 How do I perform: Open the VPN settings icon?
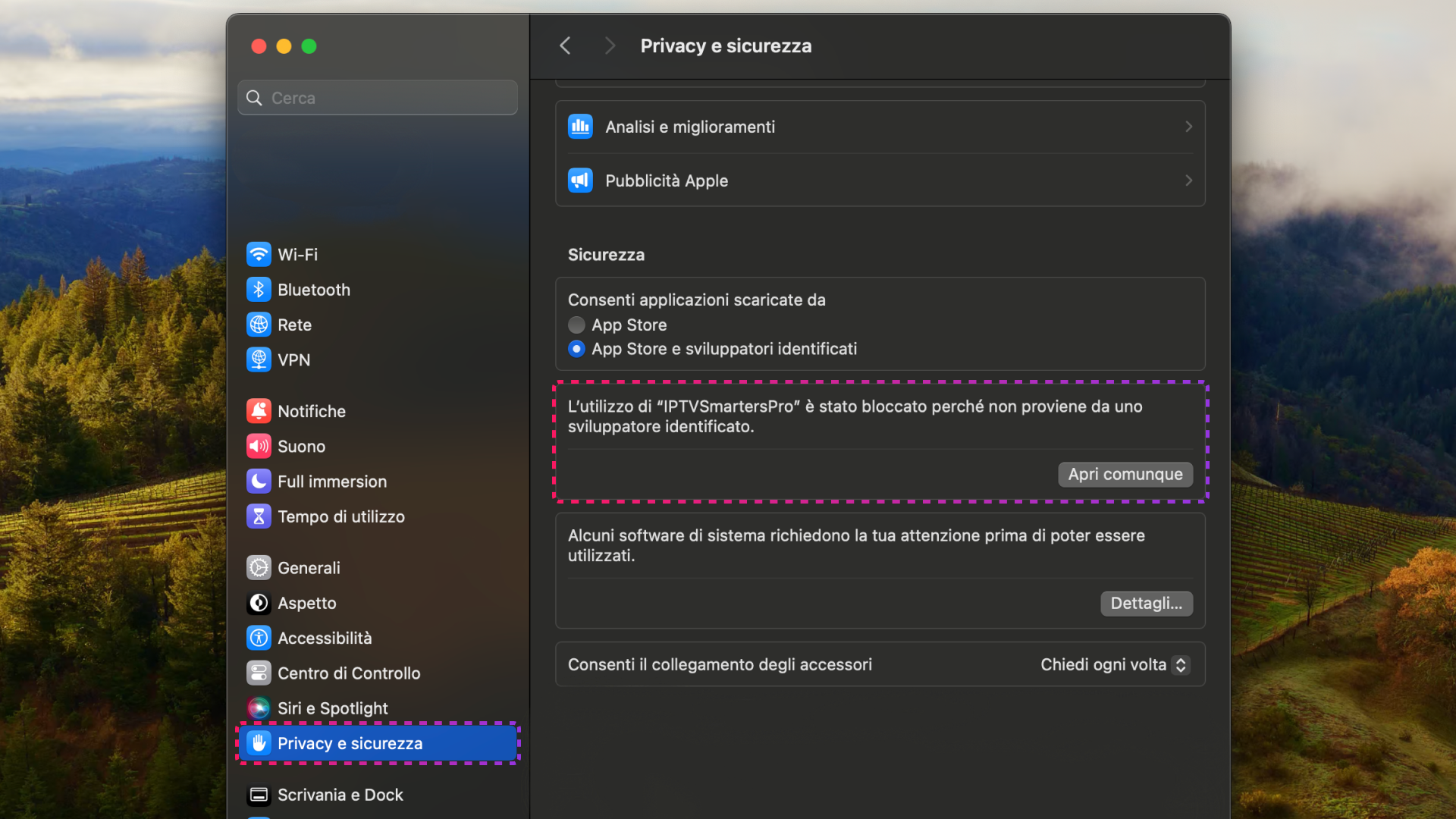click(x=259, y=359)
